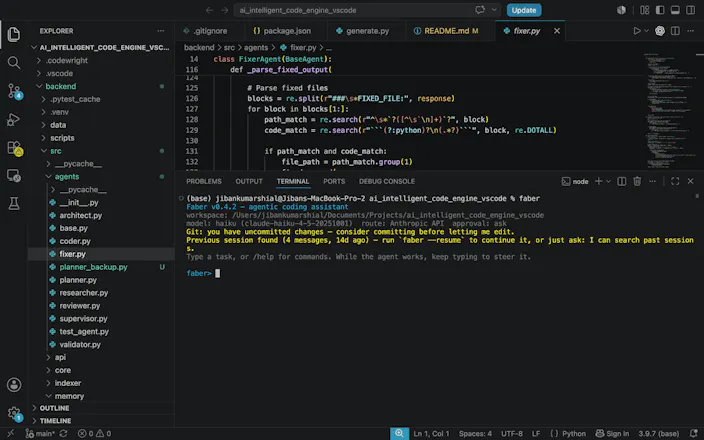Click Sign In in status bar
The height and width of the screenshot is (440, 704).
pos(612,434)
